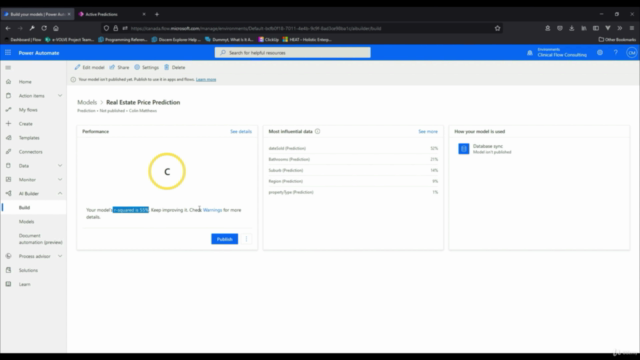Bookmark this page with the star icon
Viewport: 640px width, 360px height.
[498, 28]
